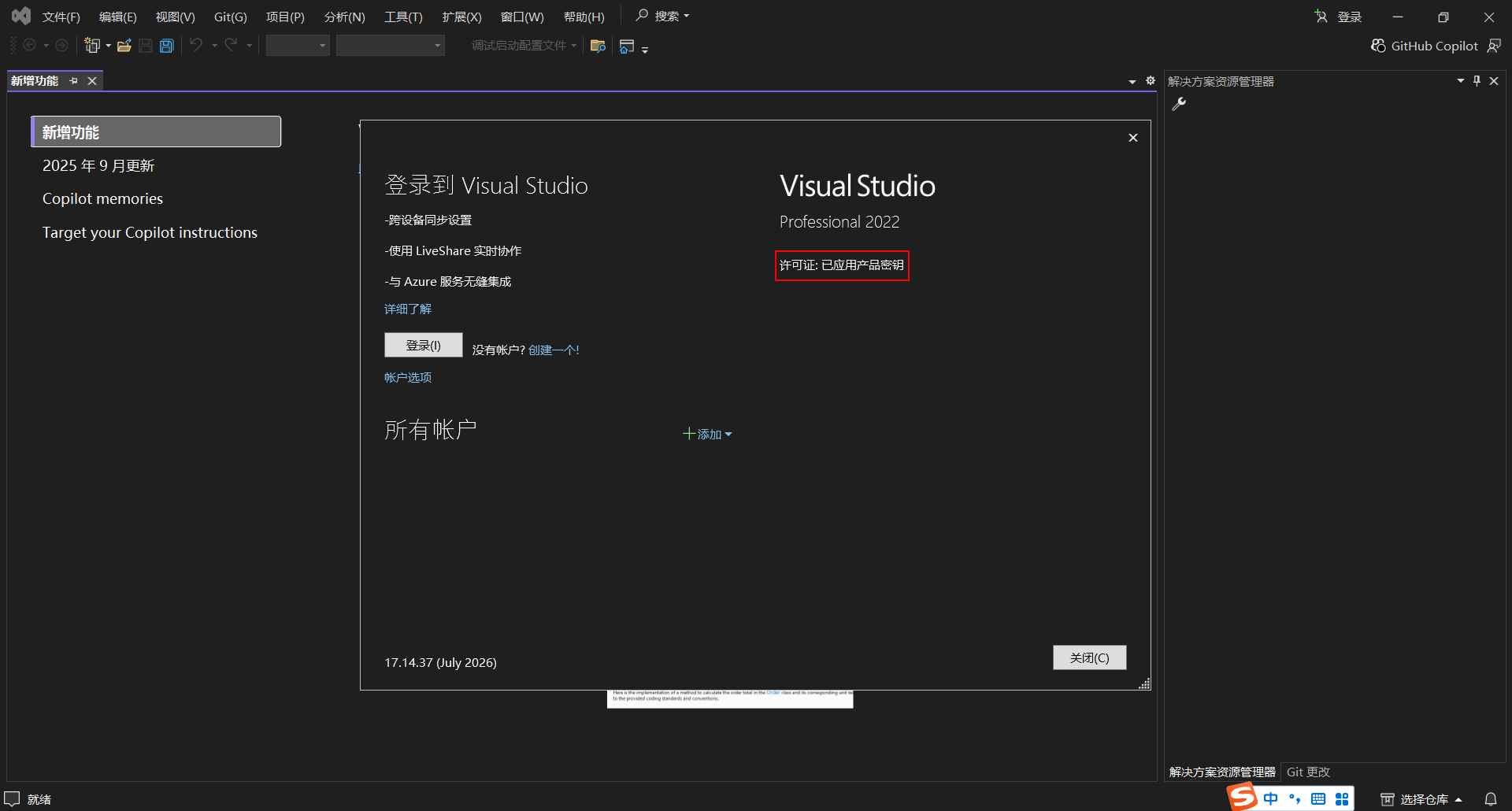Click the notifications bell in status bar

click(x=1491, y=799)
